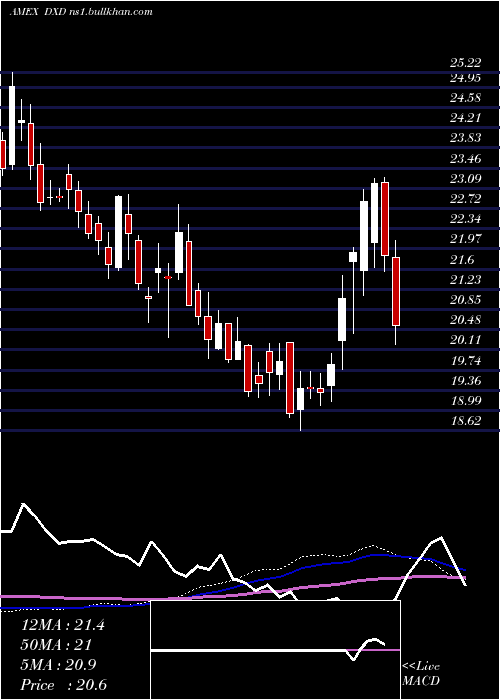500x700 pixels.
Task: Click the 20.11 price axis label
Action: (x=465, y=340)
